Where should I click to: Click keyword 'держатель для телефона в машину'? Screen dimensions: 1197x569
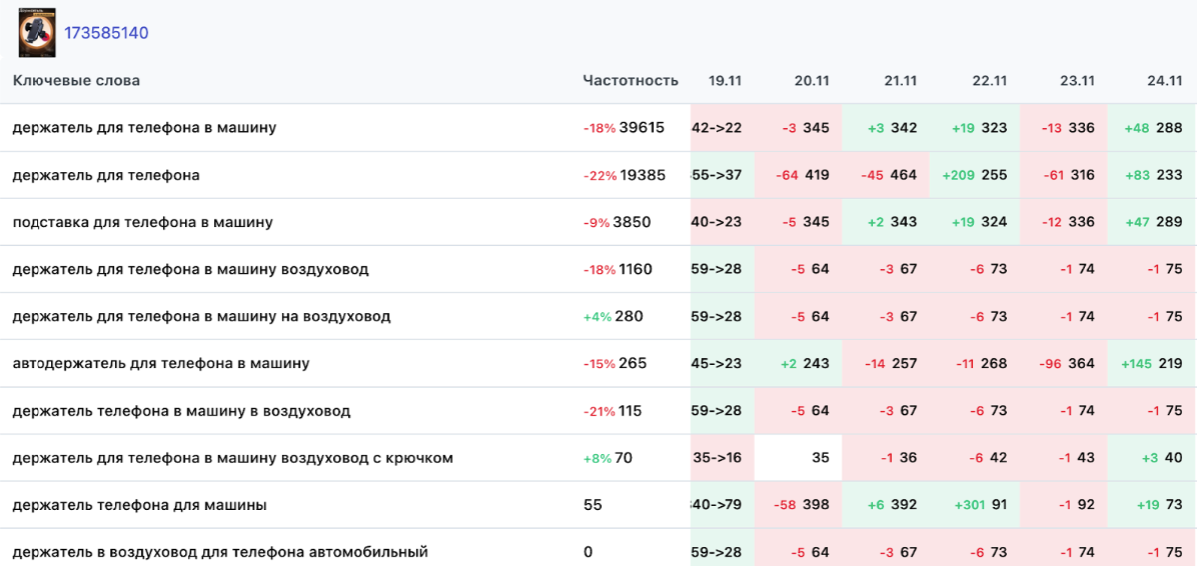click(144, 128)
